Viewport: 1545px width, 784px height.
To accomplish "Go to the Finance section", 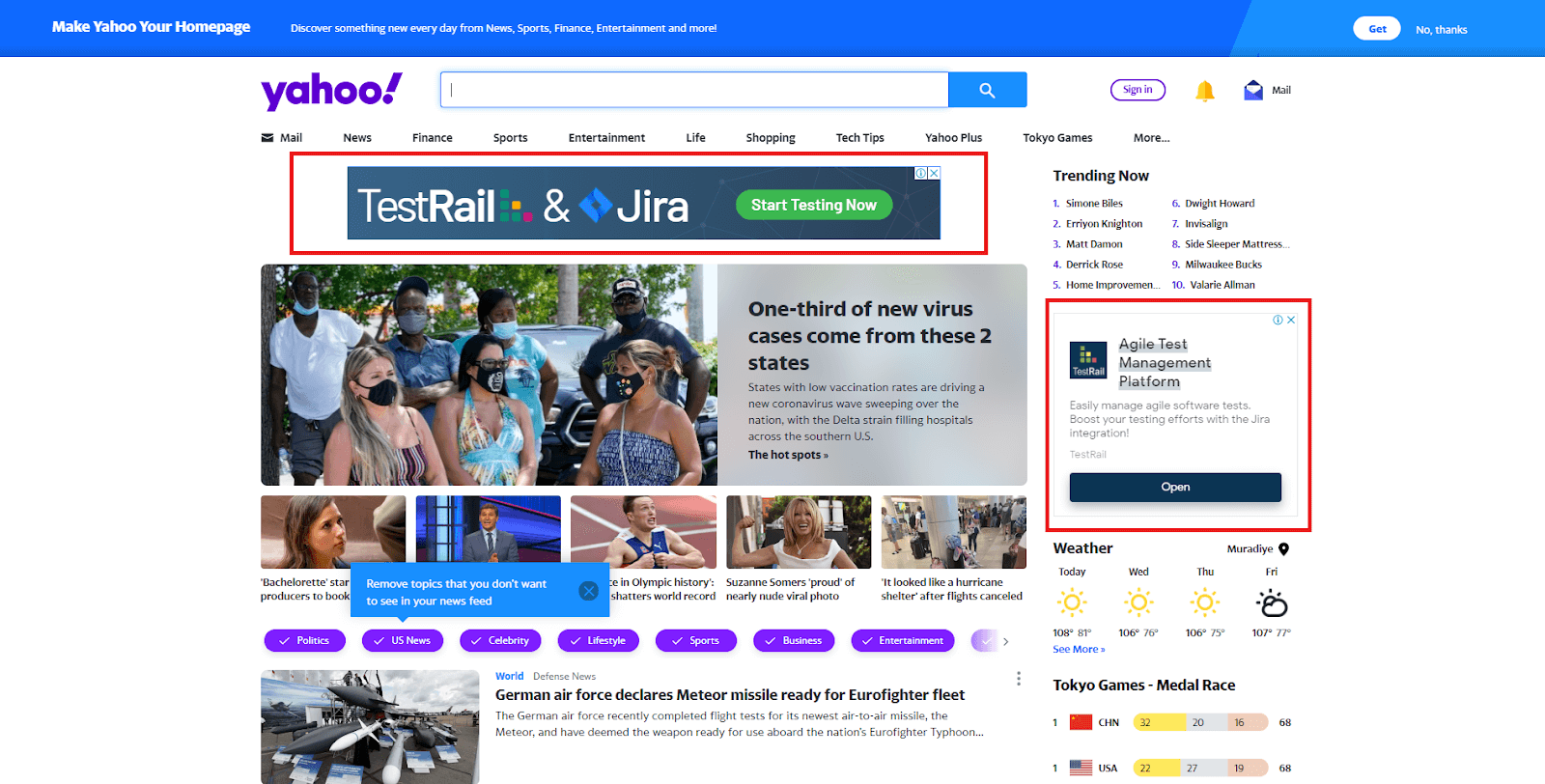I will (x=432, y=138).
